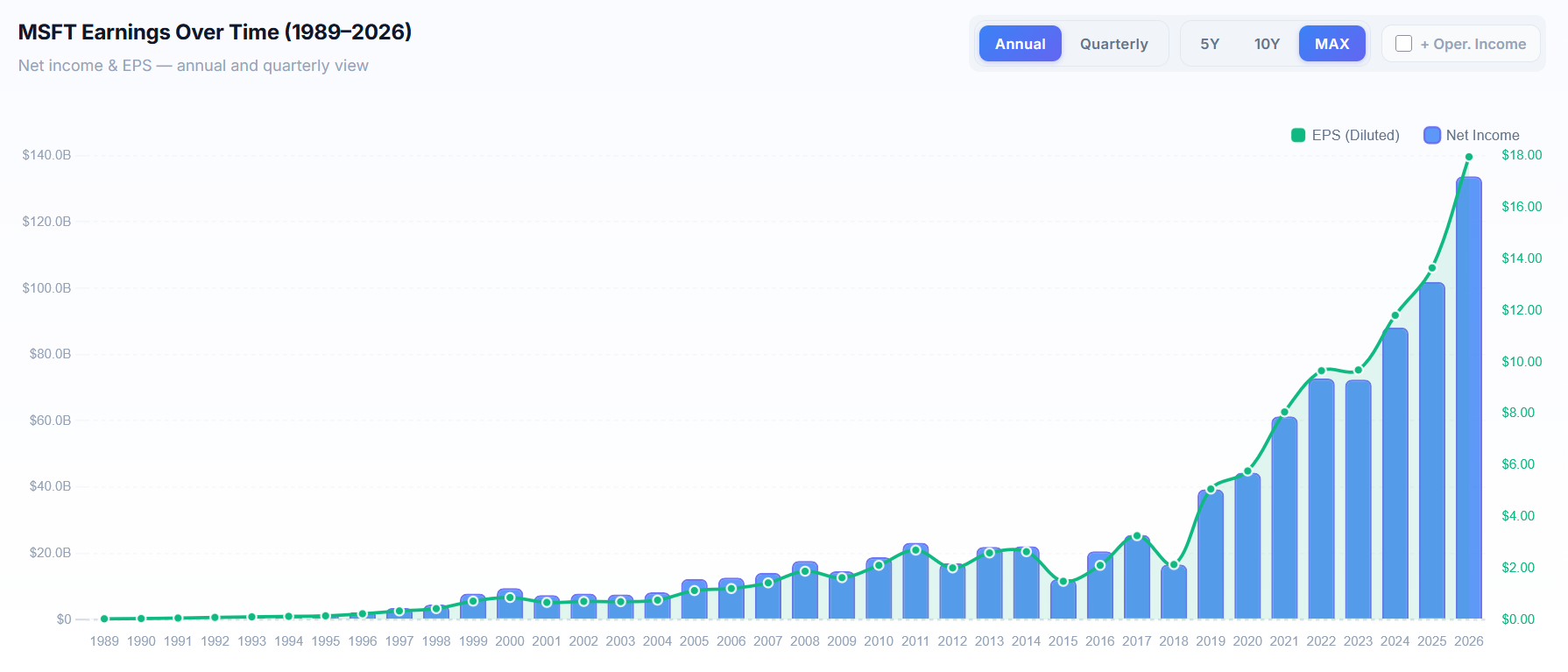Click the 2018 net income bar
Screen dimensions: 1568x672
point(1174,592)
